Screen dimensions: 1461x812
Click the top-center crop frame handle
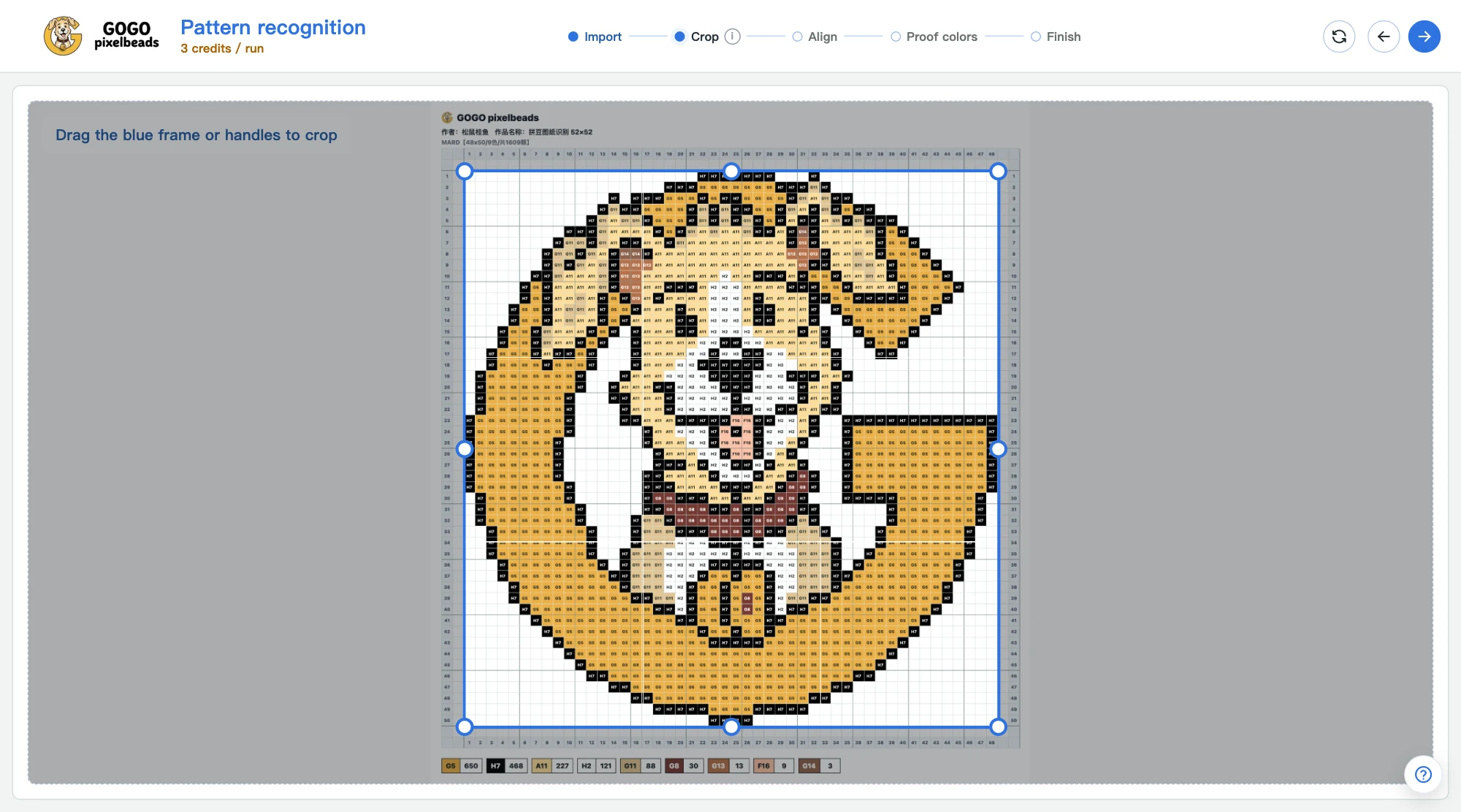pyautogui.click(x=731, y=172)
